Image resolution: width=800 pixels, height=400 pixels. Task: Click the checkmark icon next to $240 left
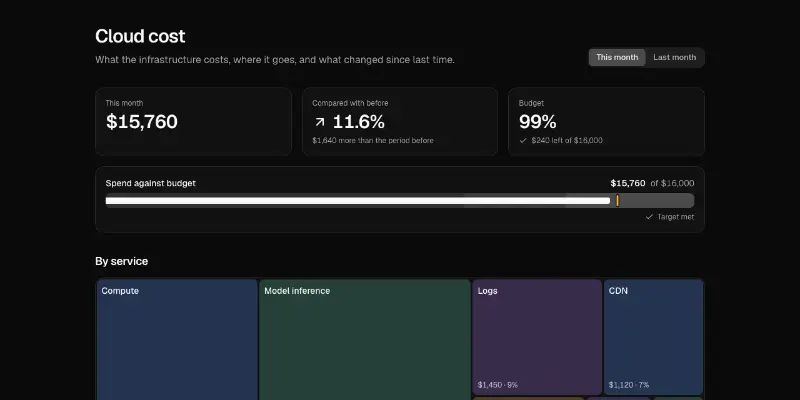(523, 140)
